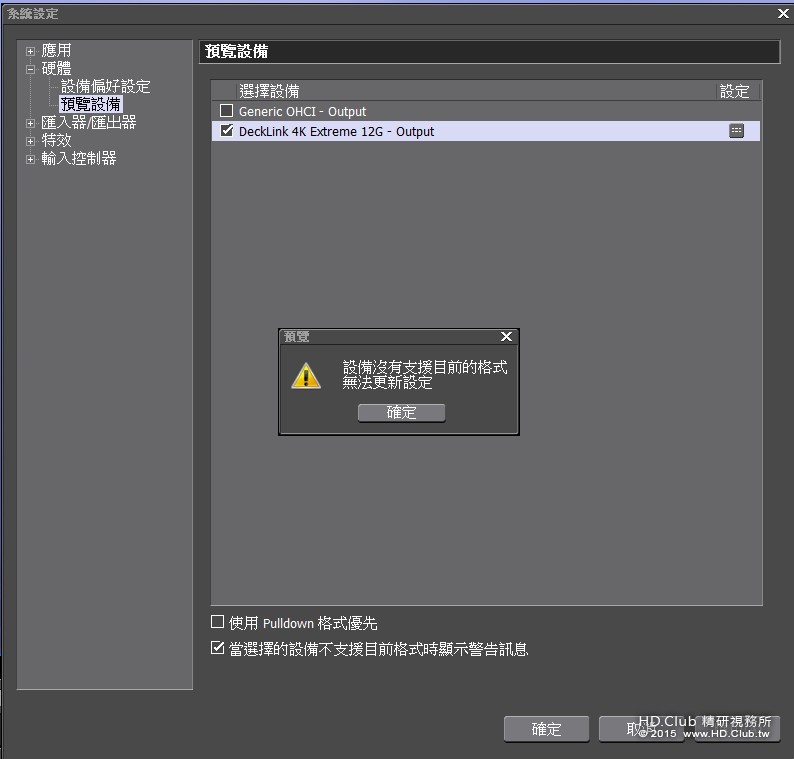The height and width of the screenshot is (759, 794).
Task: Select 'Generic OHCI - Output' row text
Action: (302, 111)
